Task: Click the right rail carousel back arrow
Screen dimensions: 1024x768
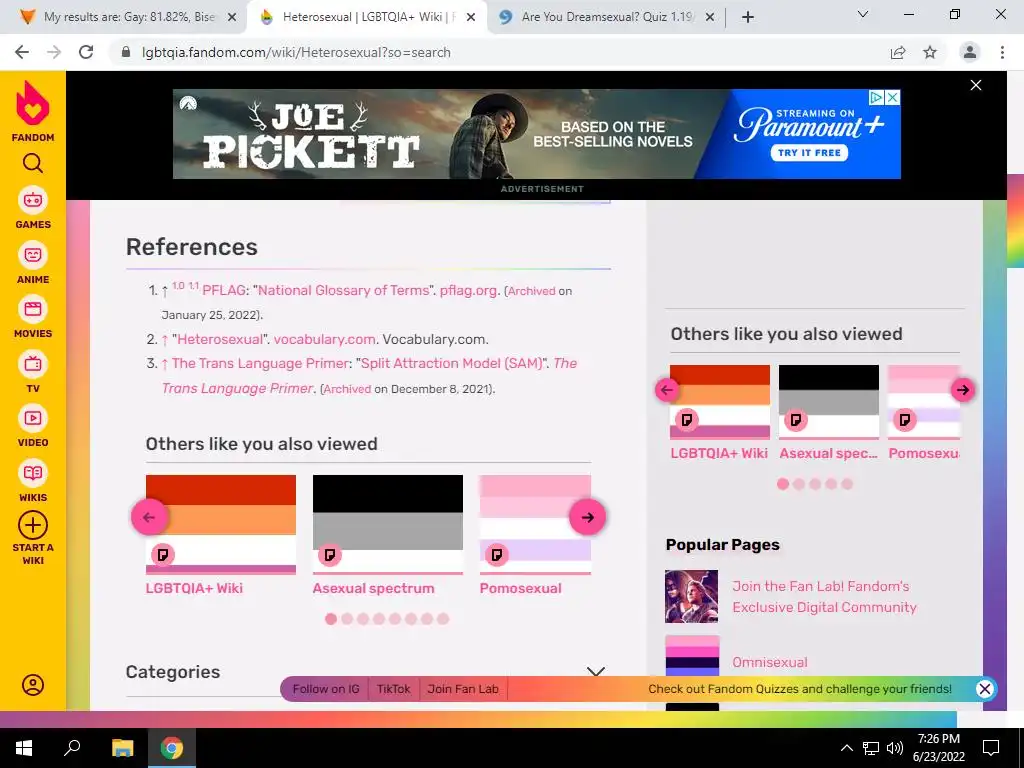Action: 666,390
